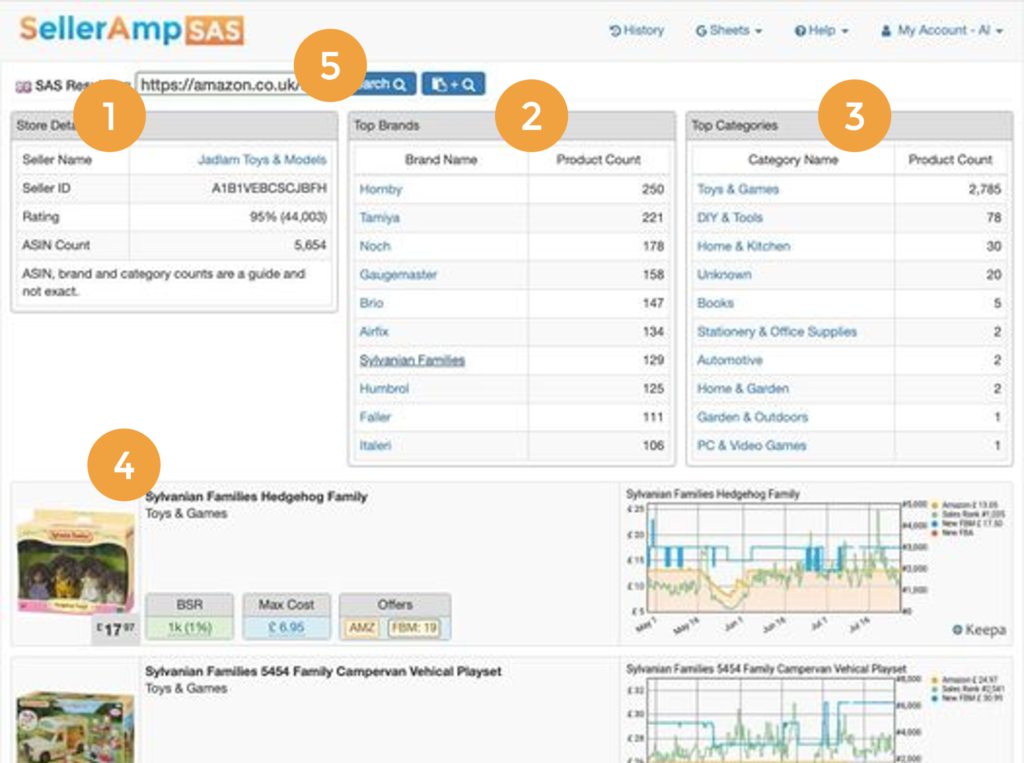
Task: Open the Toys & Games category link
Action: pos(738,189)
